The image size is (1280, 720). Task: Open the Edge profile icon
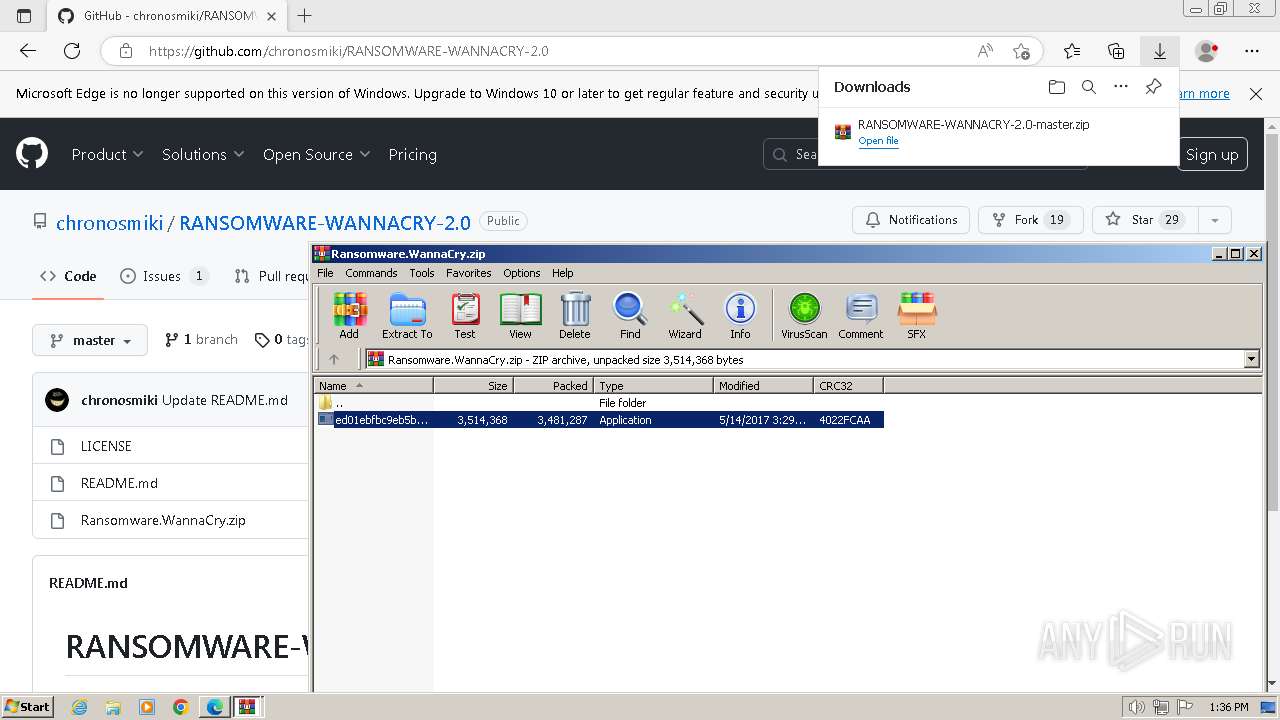[1207, 51]
